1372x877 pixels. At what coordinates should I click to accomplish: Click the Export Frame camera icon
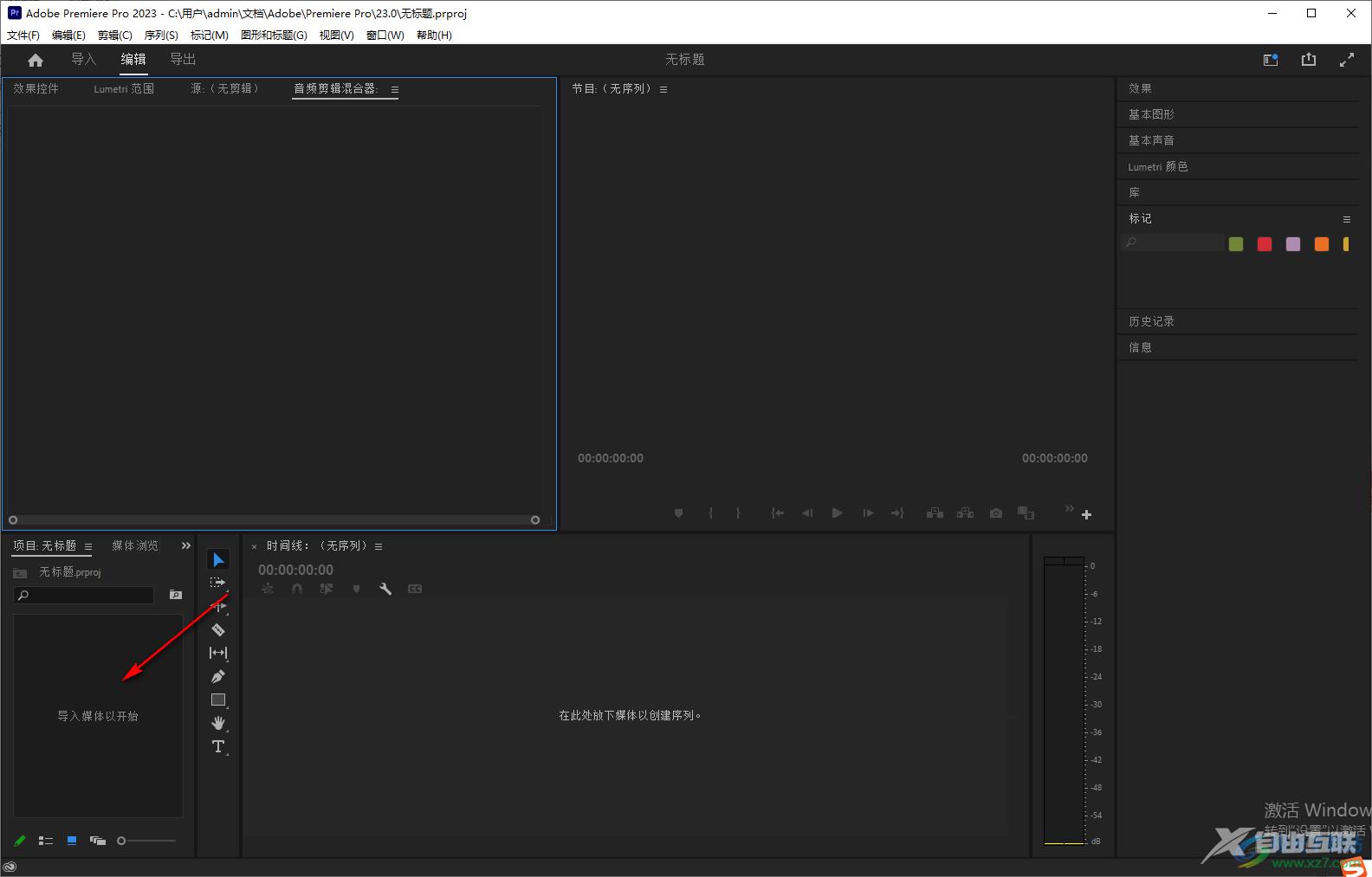pos(996,513)
